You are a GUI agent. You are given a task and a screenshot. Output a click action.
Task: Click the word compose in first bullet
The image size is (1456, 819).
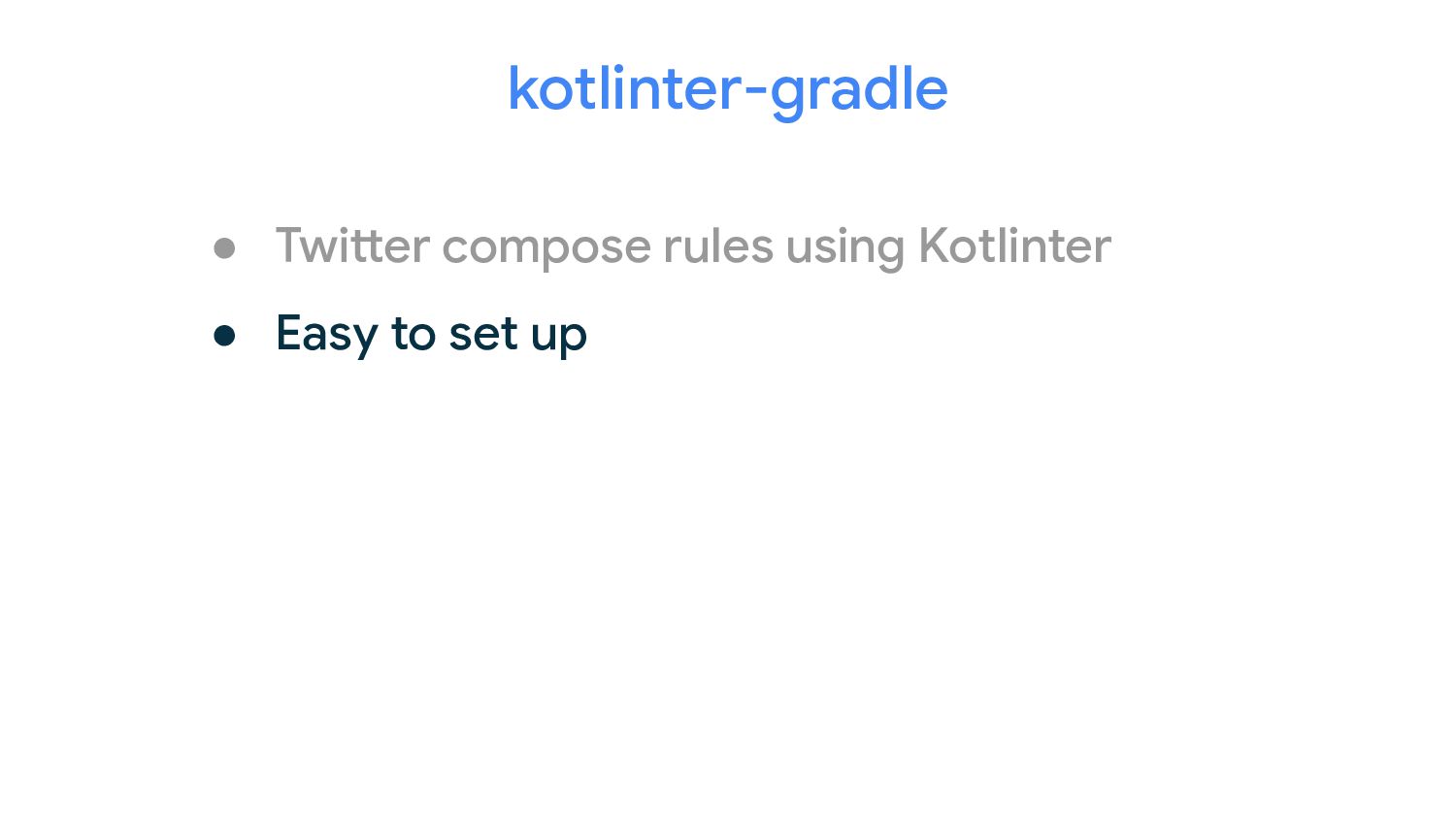546,249
